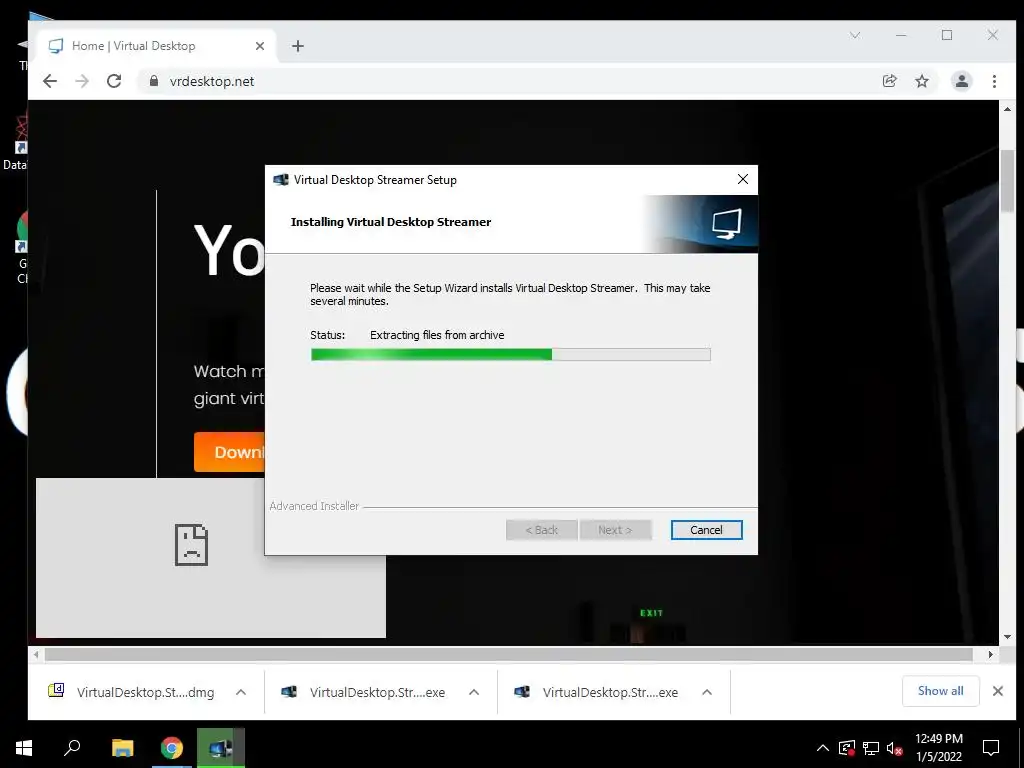Click the horizontal scrollbar of the page
1024x768 pixels.
click(x=508, y=654)
